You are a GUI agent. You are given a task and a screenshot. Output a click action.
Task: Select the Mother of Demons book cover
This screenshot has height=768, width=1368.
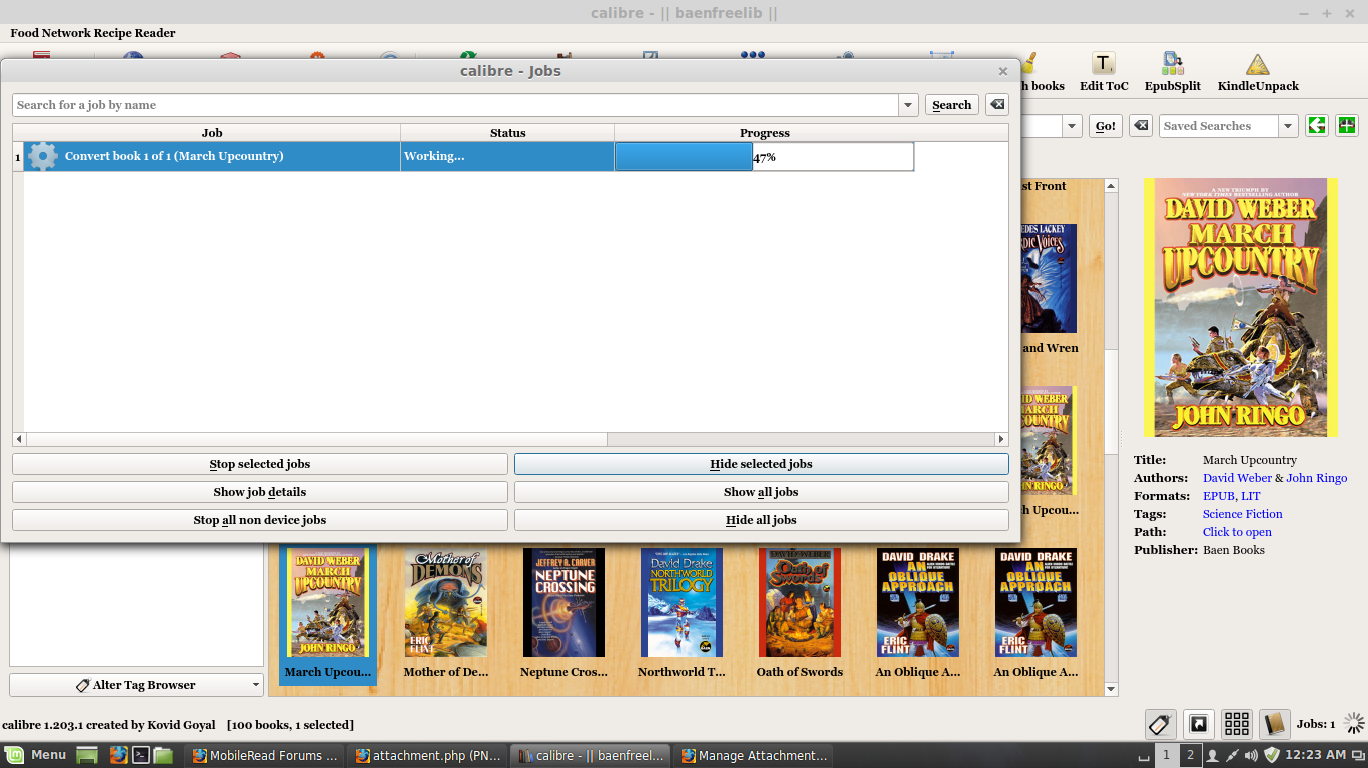[x=446, y=602]
